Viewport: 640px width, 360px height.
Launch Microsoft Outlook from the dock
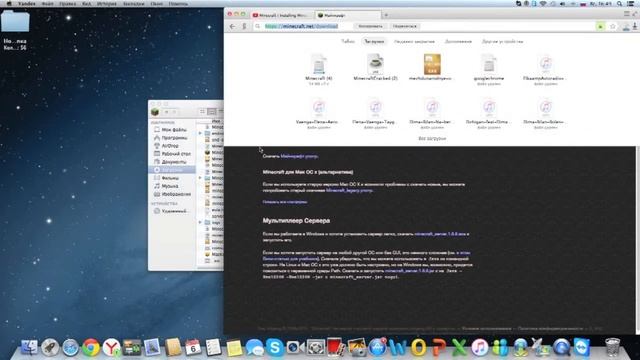[418, 348]
